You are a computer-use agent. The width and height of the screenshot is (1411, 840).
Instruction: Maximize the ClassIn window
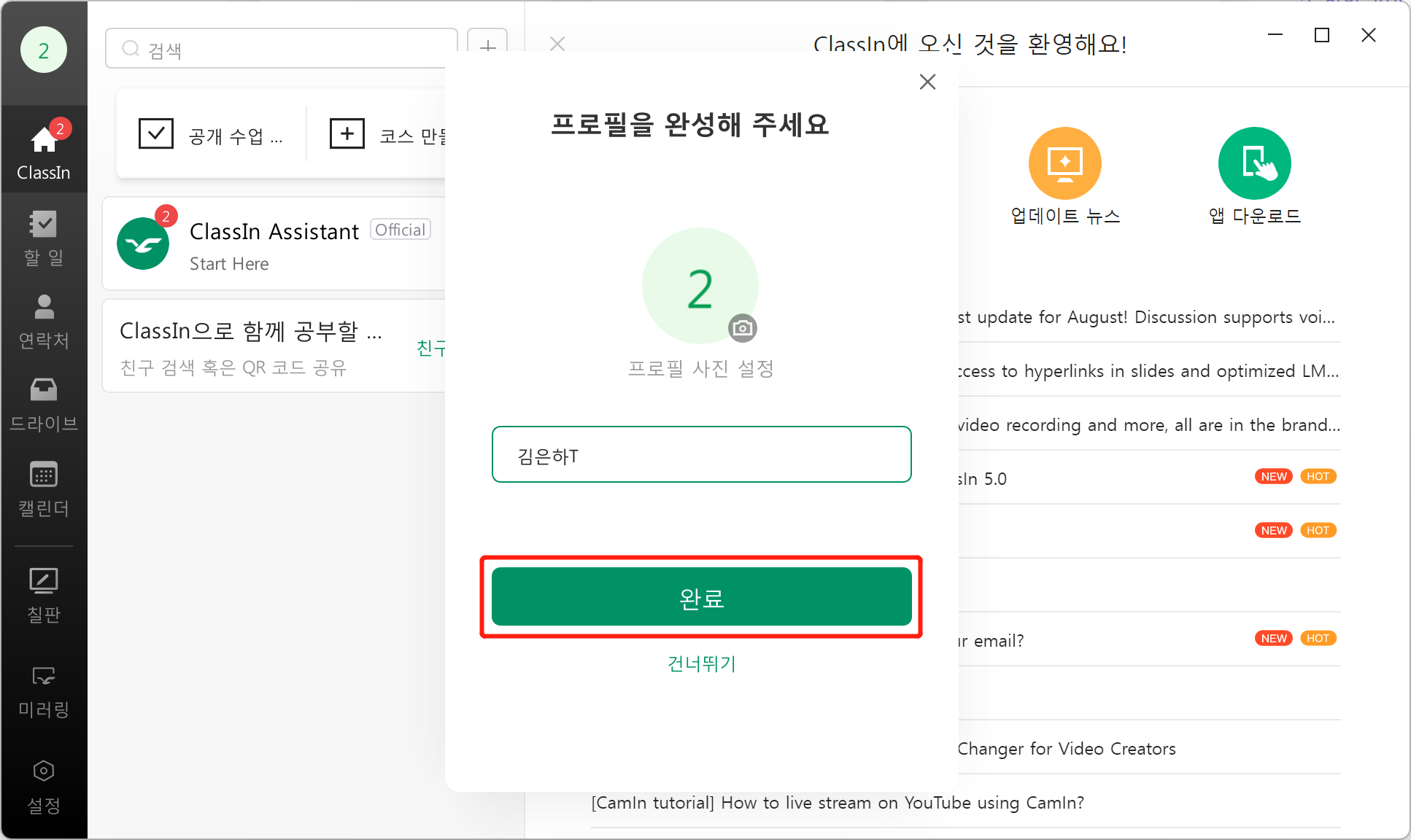[1322, 35]
